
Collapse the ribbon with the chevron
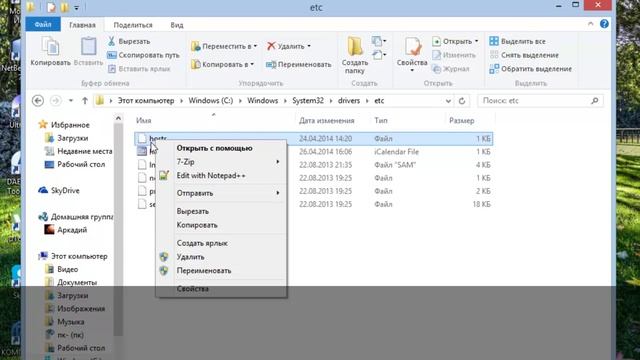tap(591, 24)
